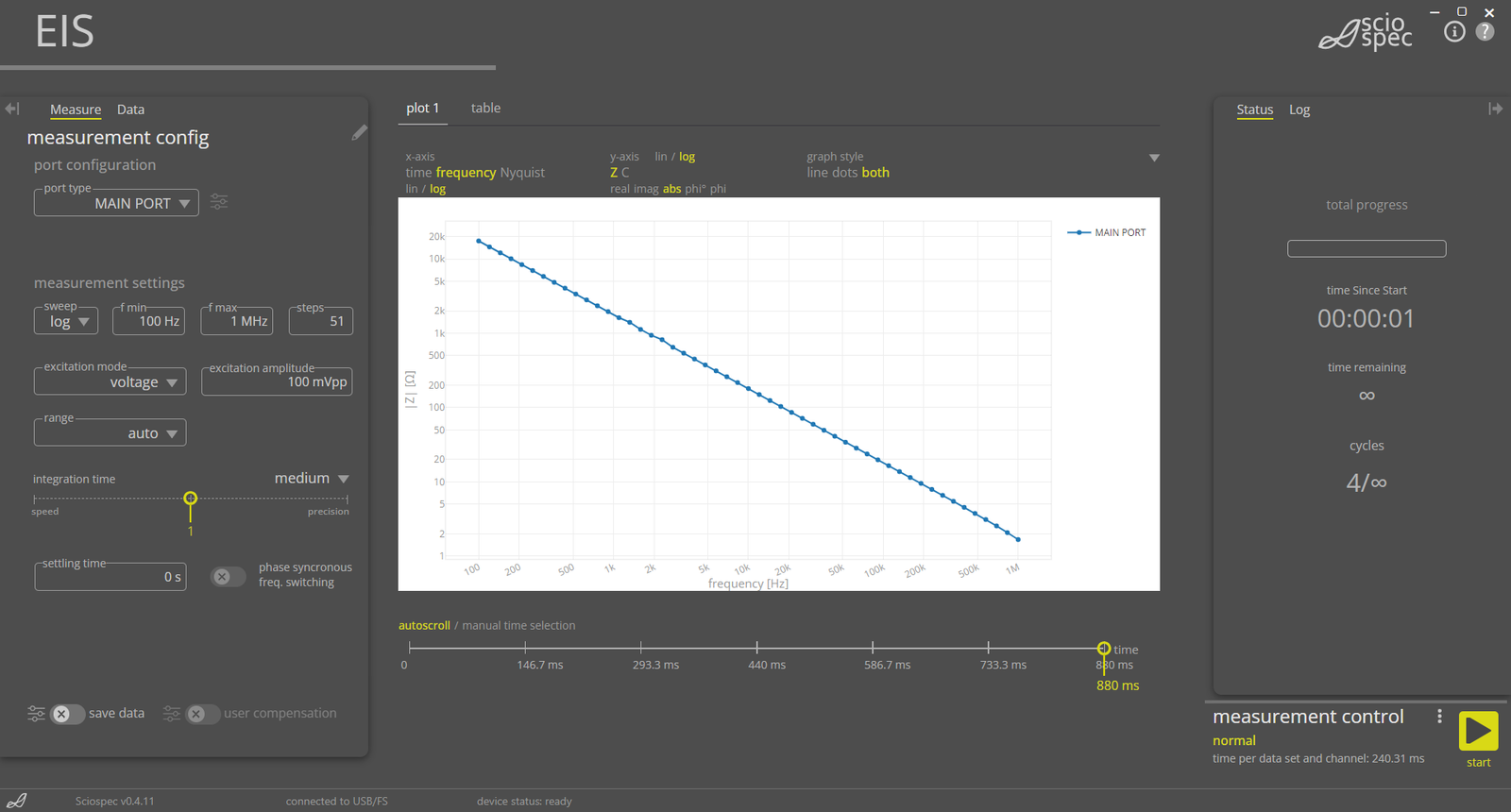Select manual time selection mode
Image resolution: width=1511 pixels, height=812 pixels.
pyautogui.click(x=518, y=625)
